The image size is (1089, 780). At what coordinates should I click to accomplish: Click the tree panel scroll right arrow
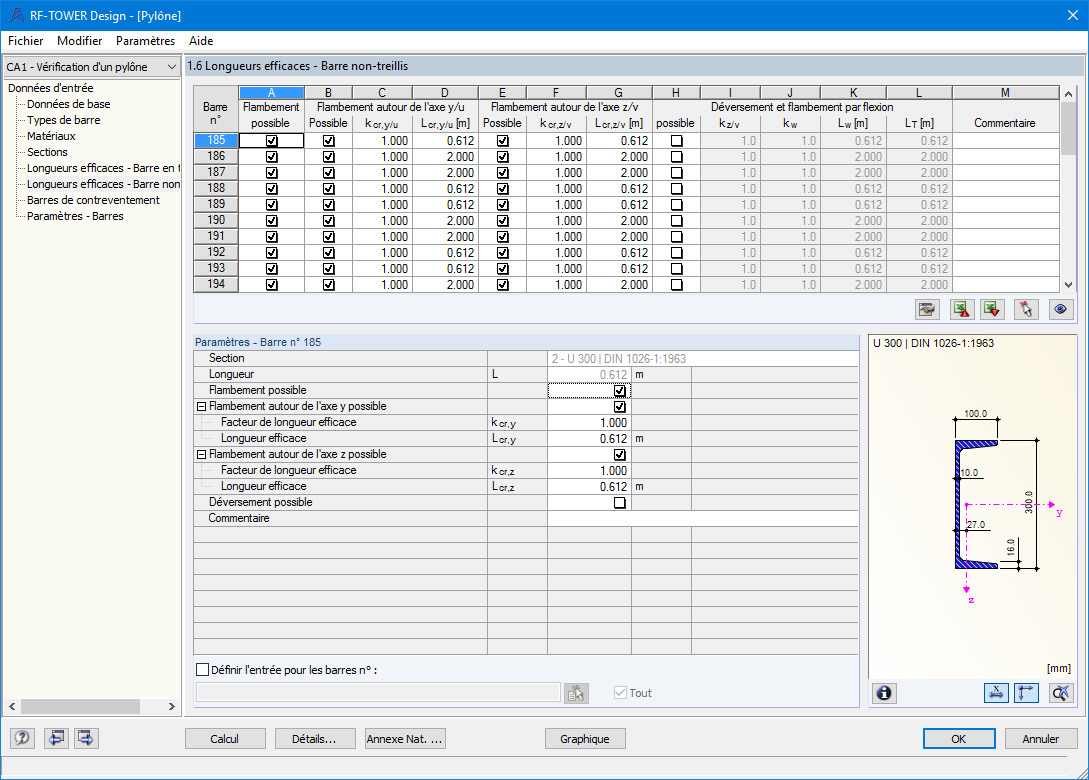pos(172,706)
